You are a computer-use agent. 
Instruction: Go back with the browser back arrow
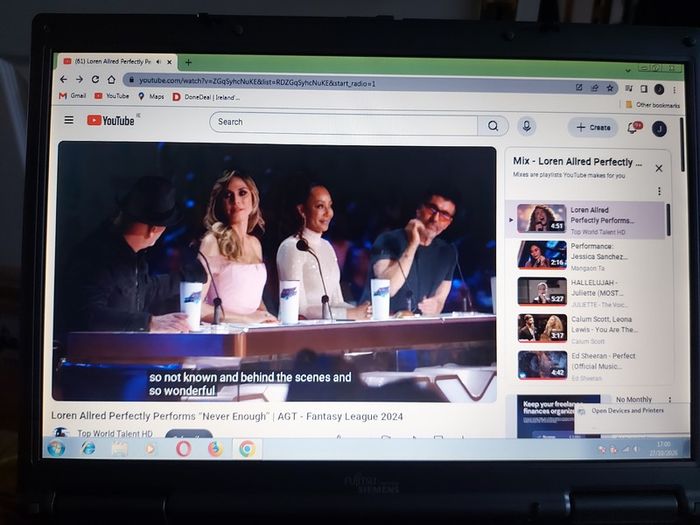coord(63,79)
